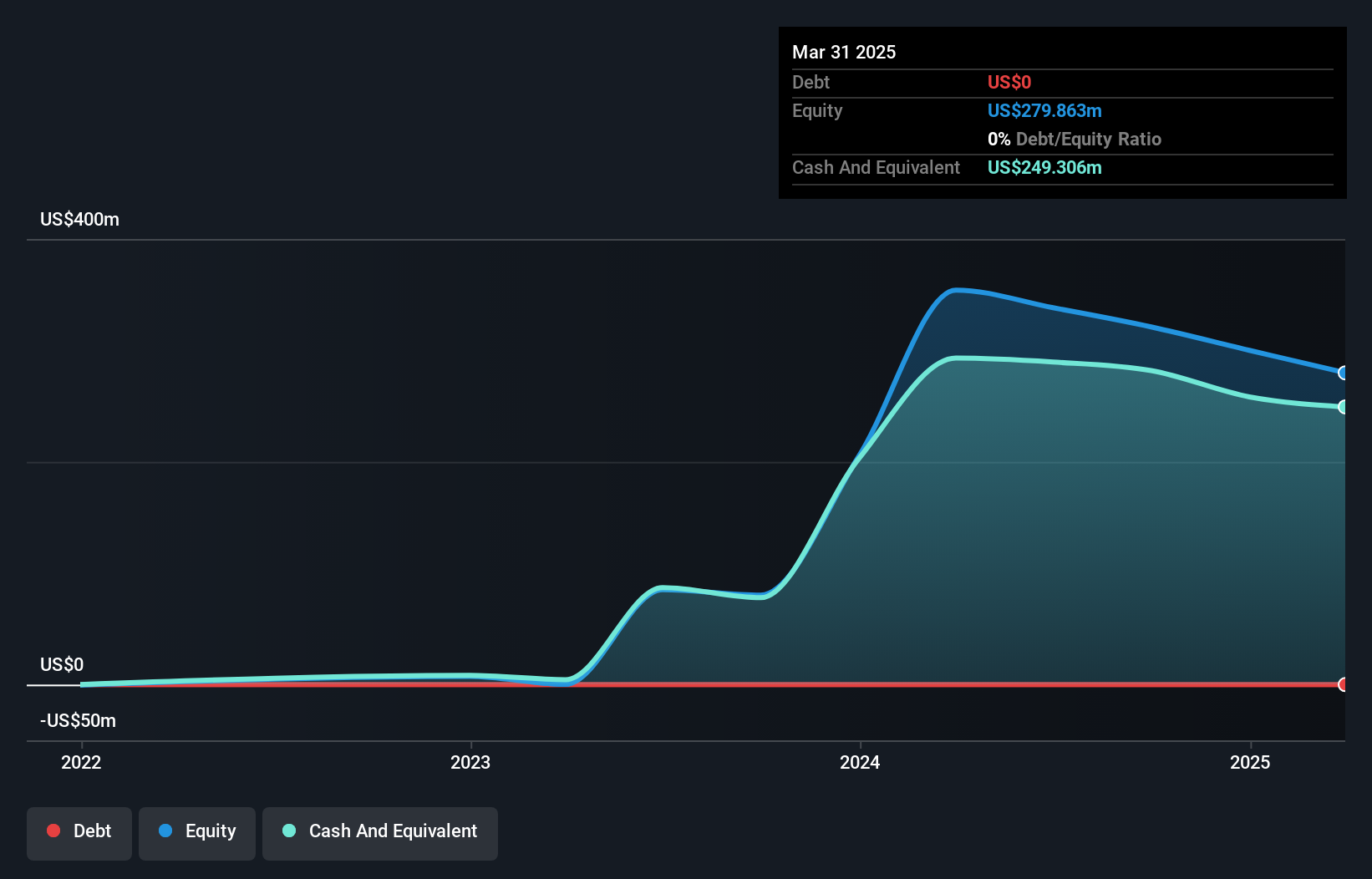1372x879 pixels.
Task: Click the 2025 x-axis label
Action: pos(1250,762)
